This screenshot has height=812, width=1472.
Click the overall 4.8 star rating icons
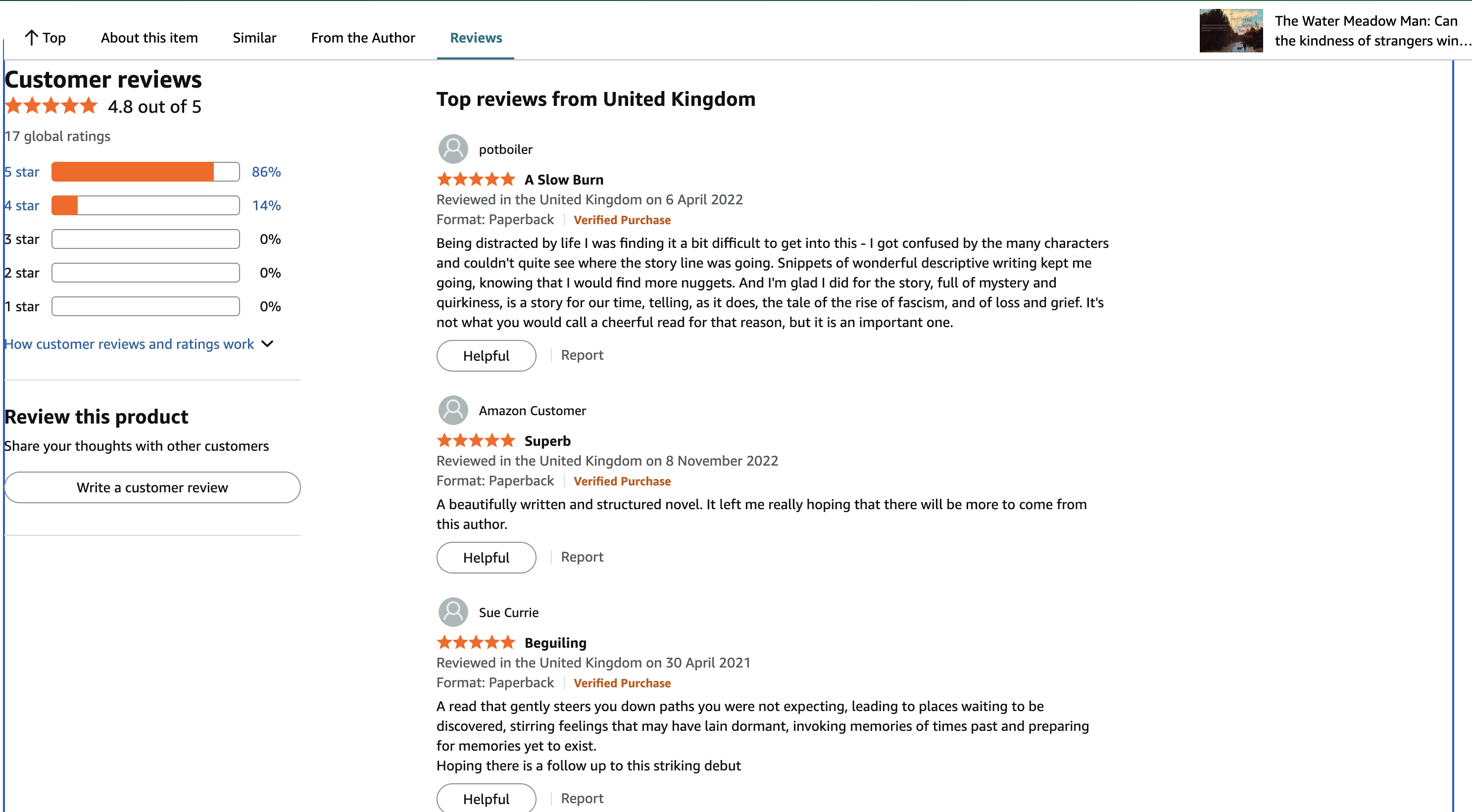coord(51,106)
